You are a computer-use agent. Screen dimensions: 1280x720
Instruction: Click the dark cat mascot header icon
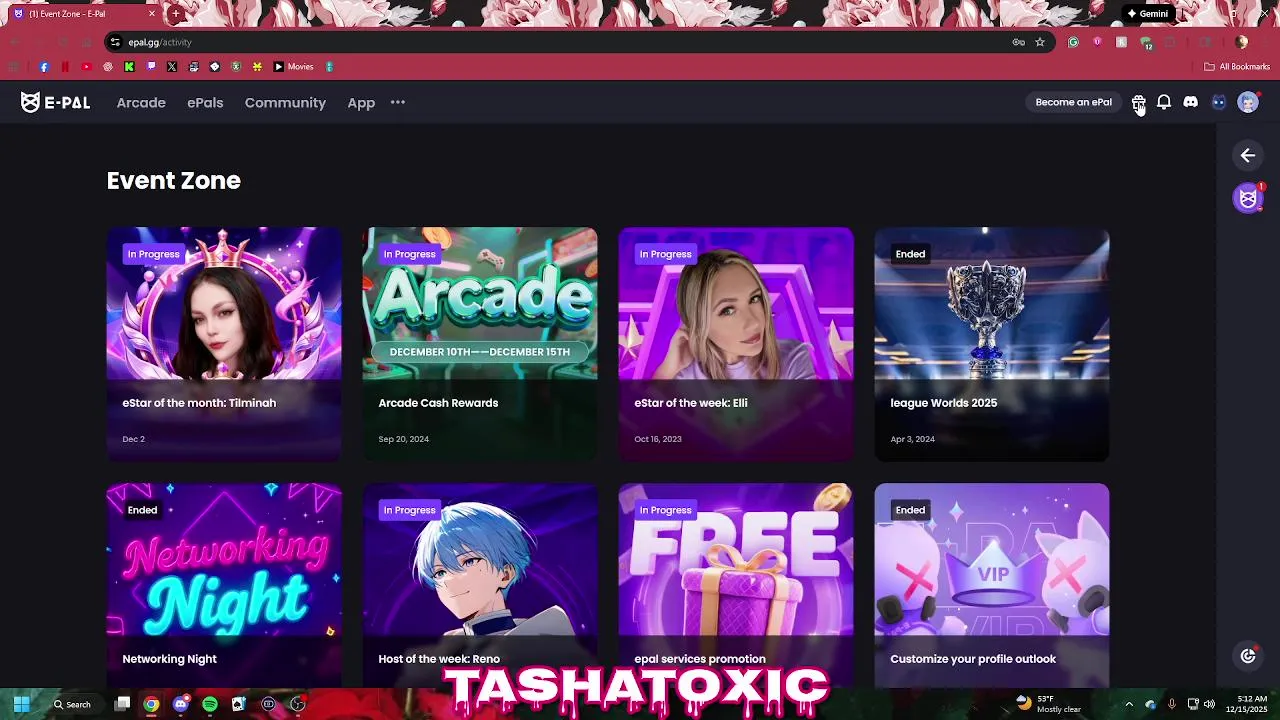1219,102
